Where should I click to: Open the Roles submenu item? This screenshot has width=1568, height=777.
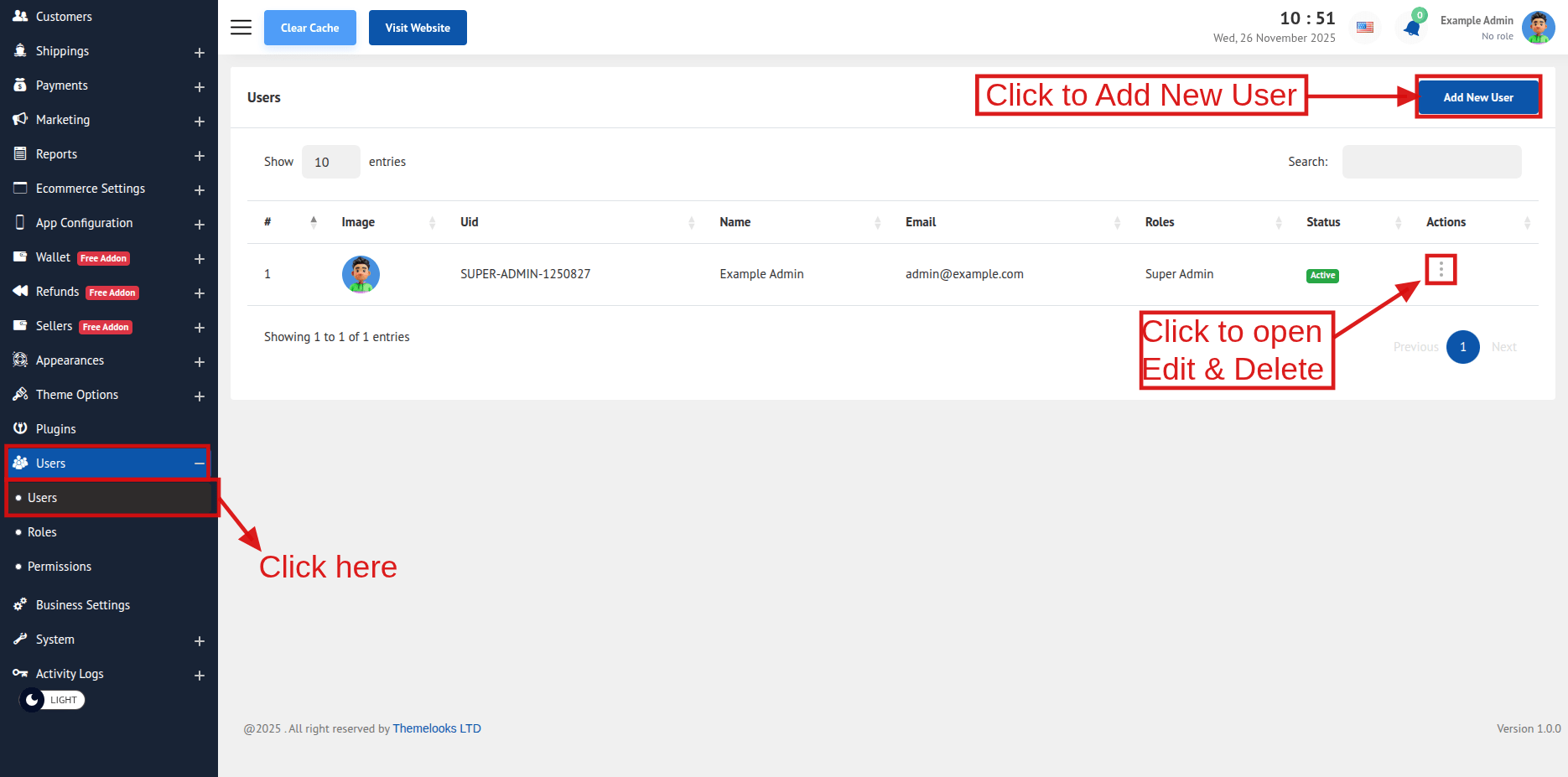coord(42,532)
